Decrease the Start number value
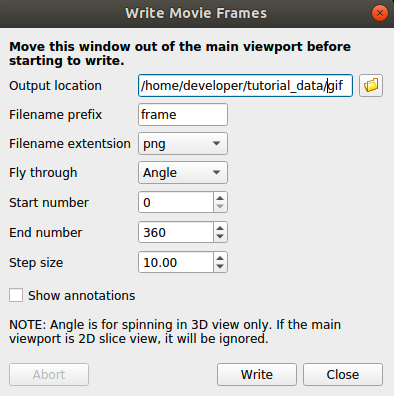The height and width of the screenshot is (396, 394). point(220,207)
